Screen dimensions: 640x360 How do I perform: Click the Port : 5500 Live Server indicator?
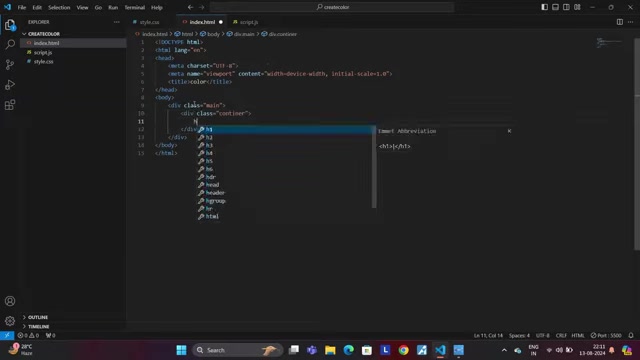[606, 336]
